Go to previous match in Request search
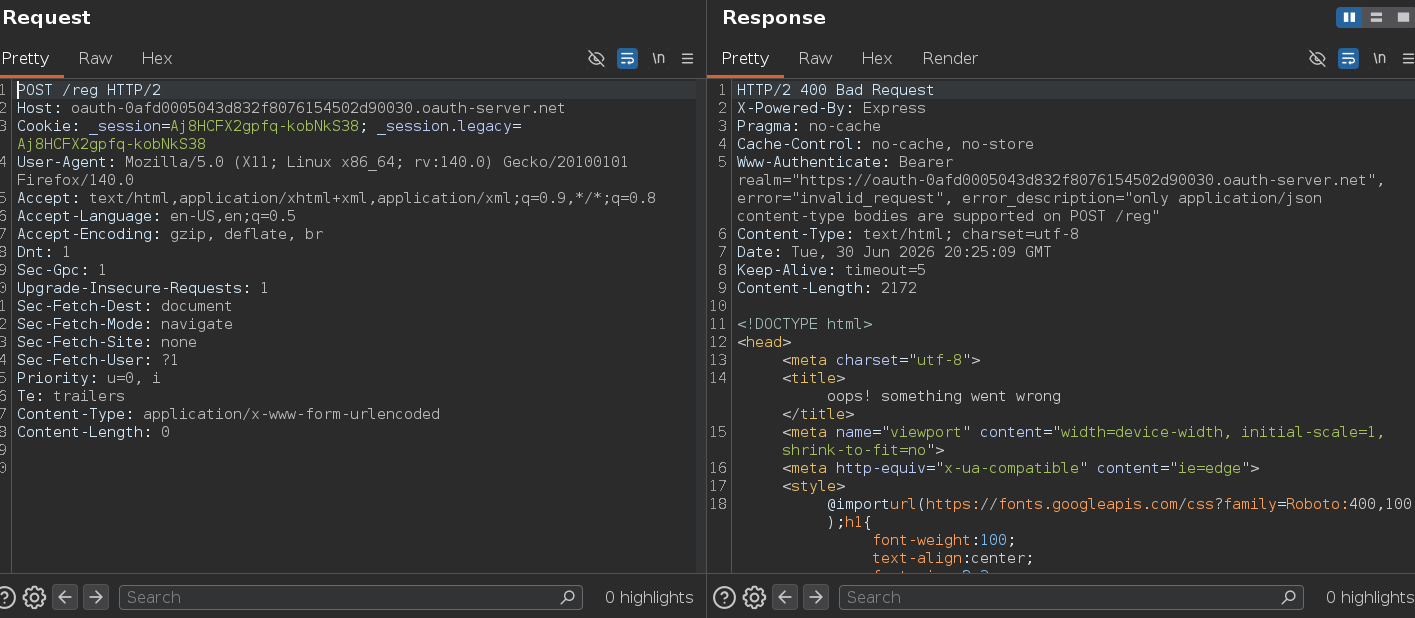 65,597
